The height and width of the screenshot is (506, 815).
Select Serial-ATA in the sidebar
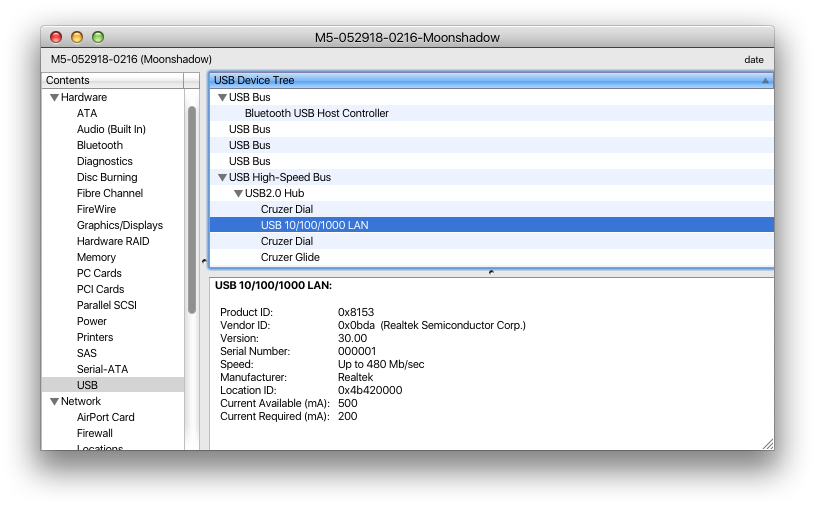[102, 369]
